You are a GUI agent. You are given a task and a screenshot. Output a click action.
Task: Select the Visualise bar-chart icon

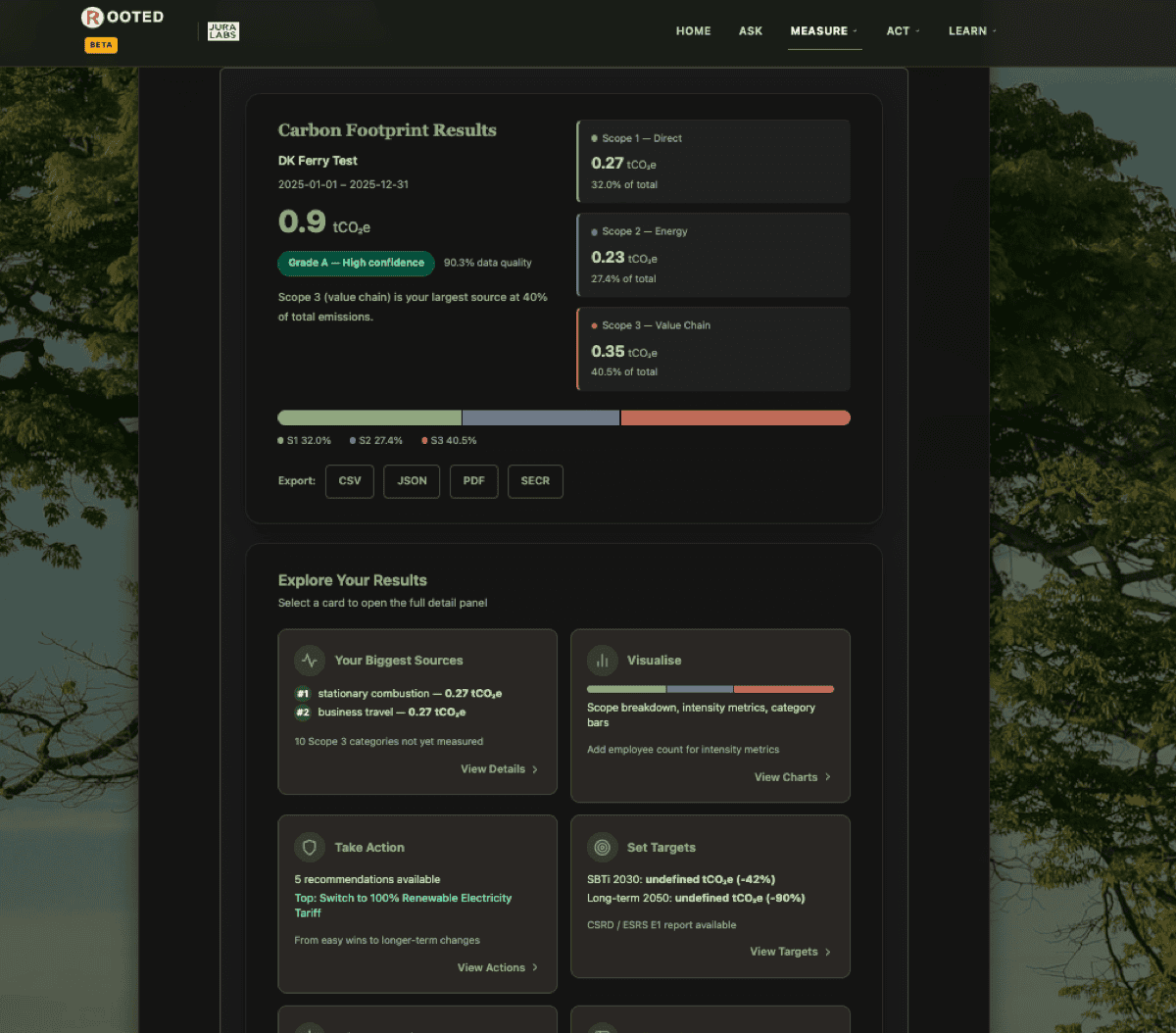coord(602,661)
